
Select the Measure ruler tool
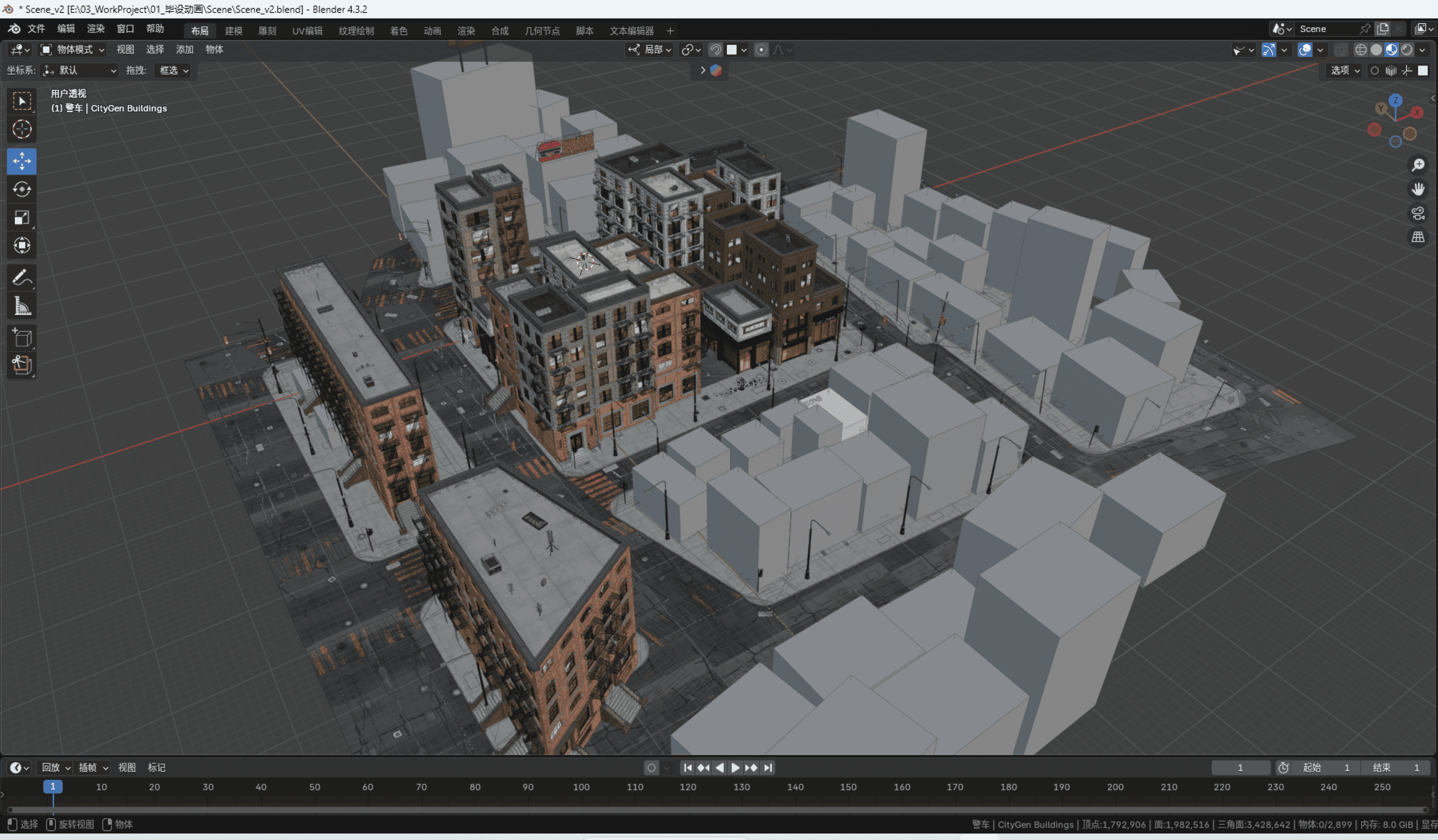pyautogui.click(x=22, y=306)
